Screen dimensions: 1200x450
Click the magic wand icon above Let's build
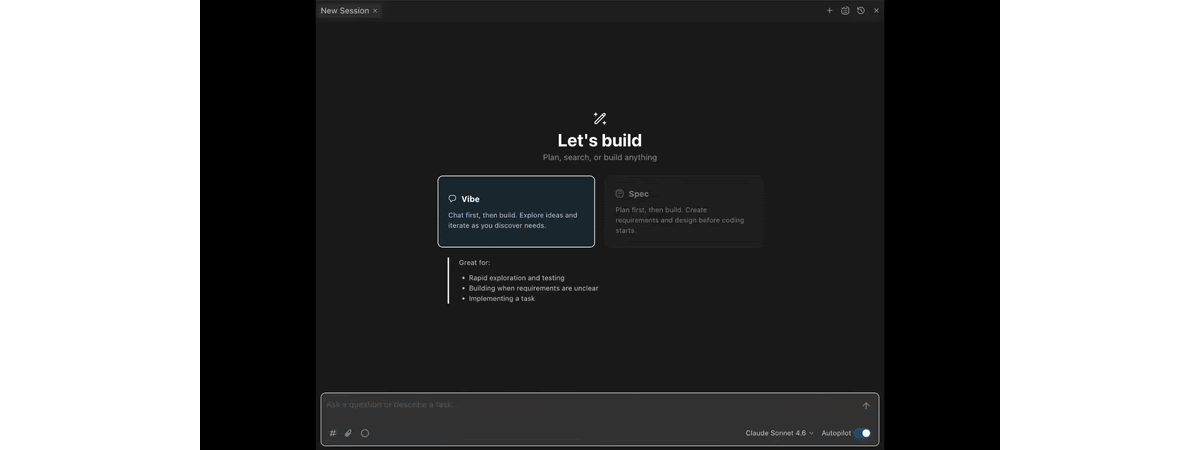pyautogui.click(x=600, y=118)
